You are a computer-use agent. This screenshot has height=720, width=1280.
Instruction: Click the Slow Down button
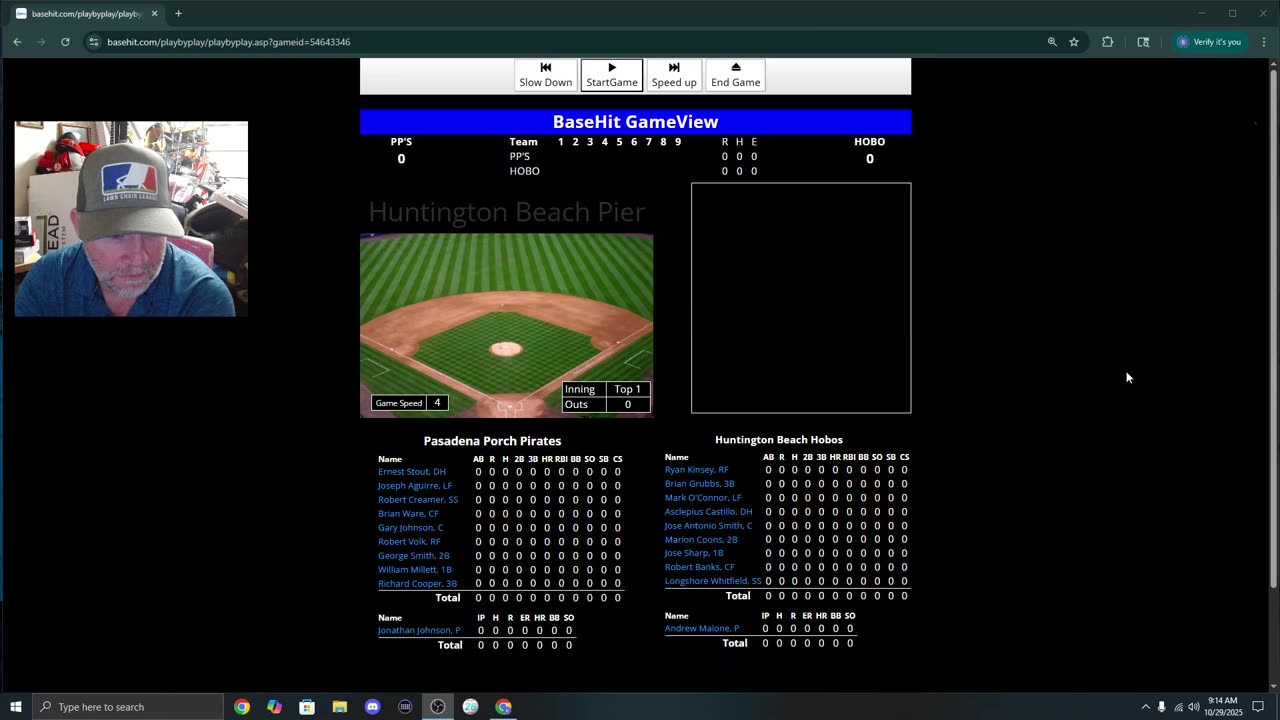(x=545, y=75)
